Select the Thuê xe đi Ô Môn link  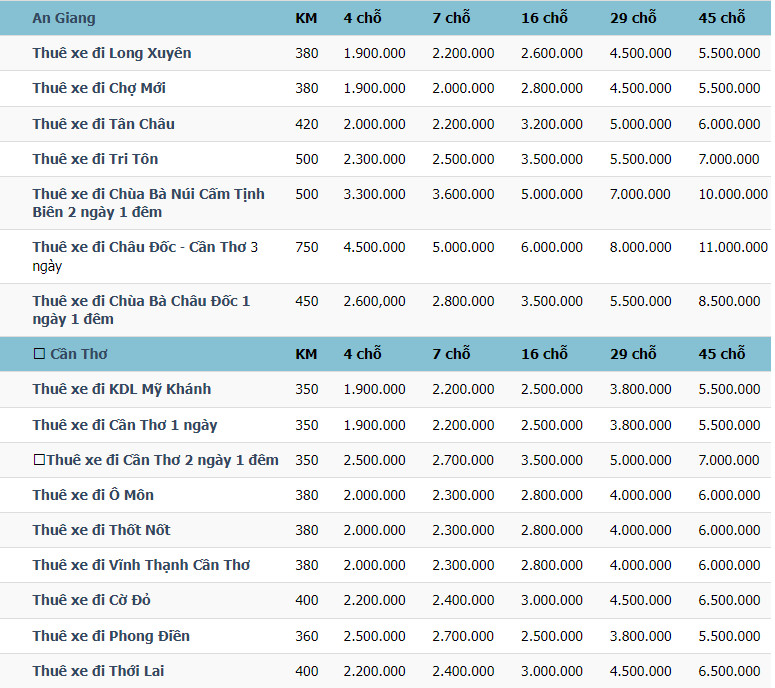pos(93,495)
